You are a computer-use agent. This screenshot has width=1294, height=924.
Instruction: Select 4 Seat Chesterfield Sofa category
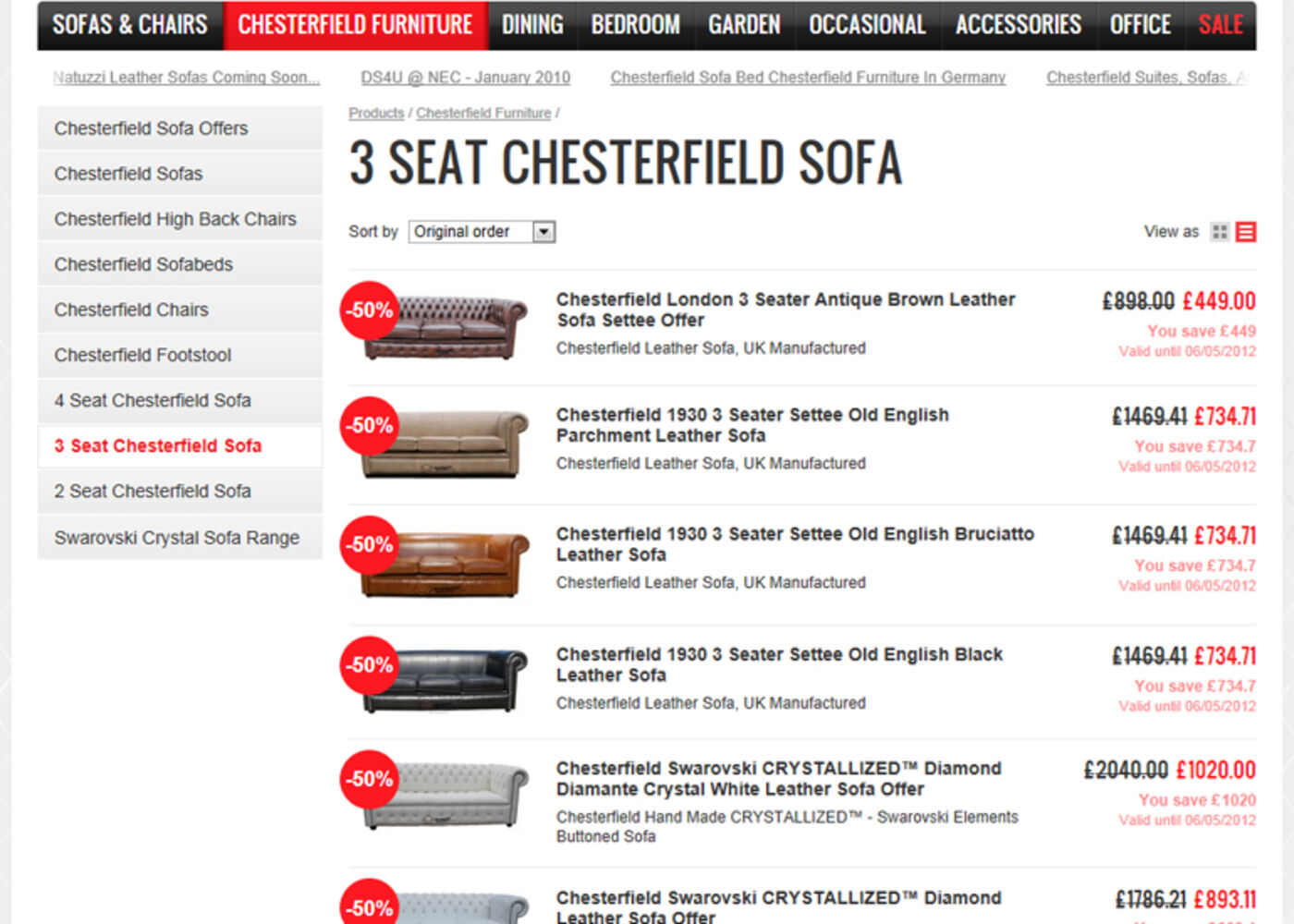153,400
